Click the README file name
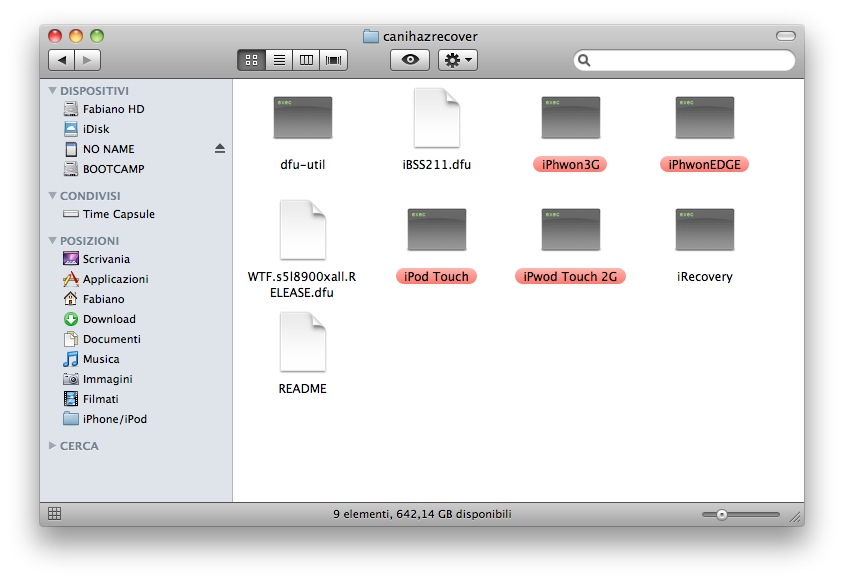Screen dimensions: 844x581 303,388
